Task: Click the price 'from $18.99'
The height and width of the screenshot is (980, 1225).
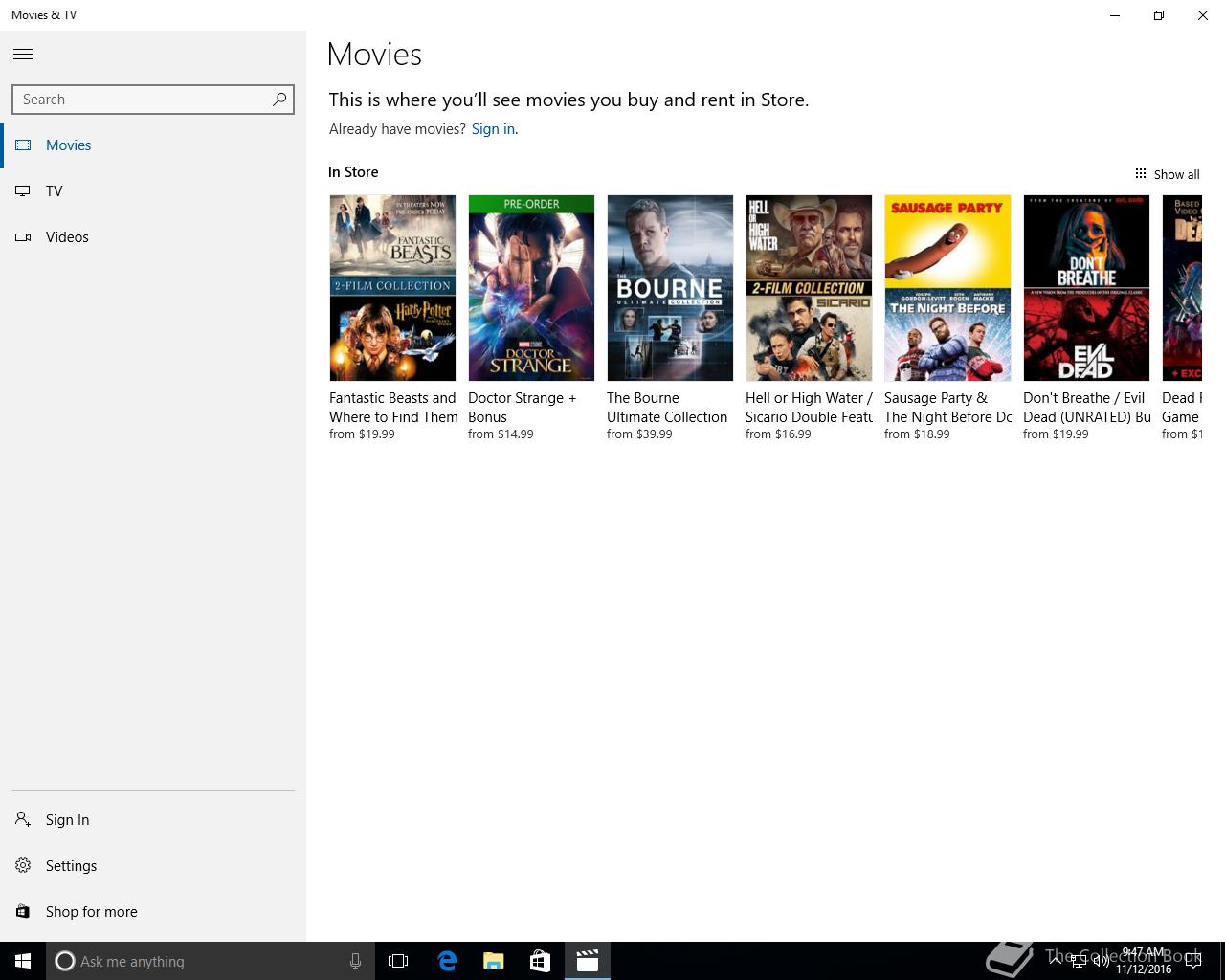Action: click(917, 434)
